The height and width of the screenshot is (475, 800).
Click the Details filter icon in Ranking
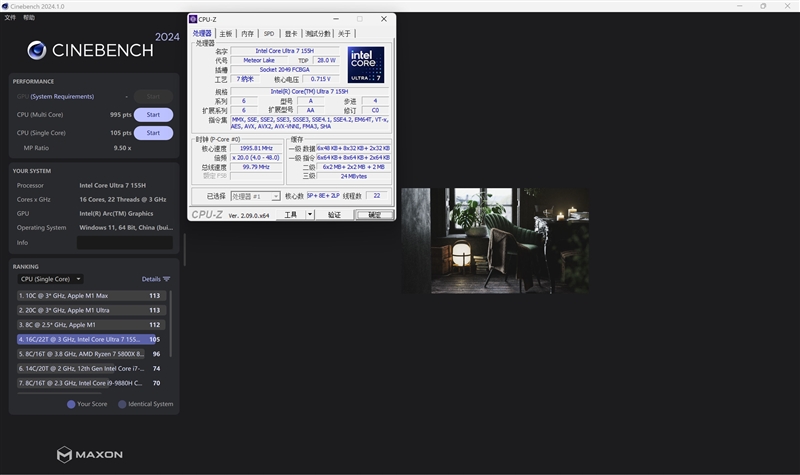(166, 279)
